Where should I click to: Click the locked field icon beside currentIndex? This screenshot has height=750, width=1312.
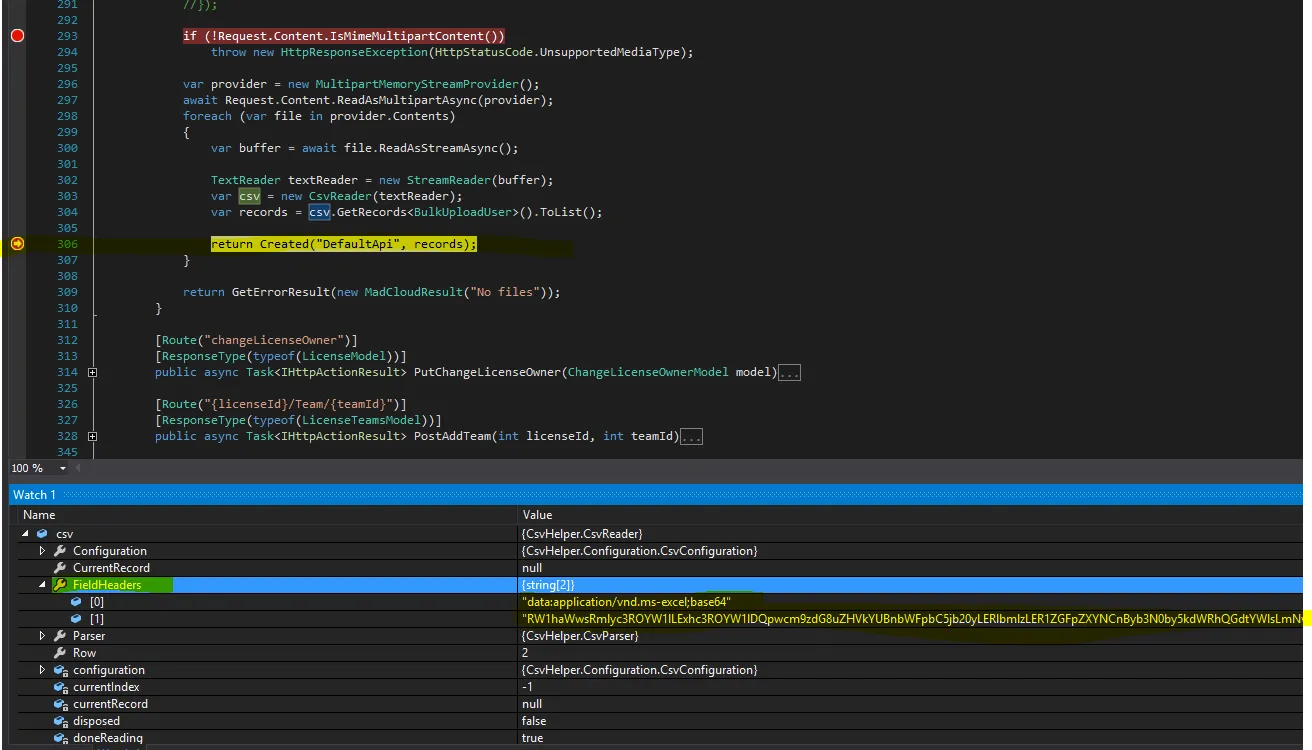60,687
